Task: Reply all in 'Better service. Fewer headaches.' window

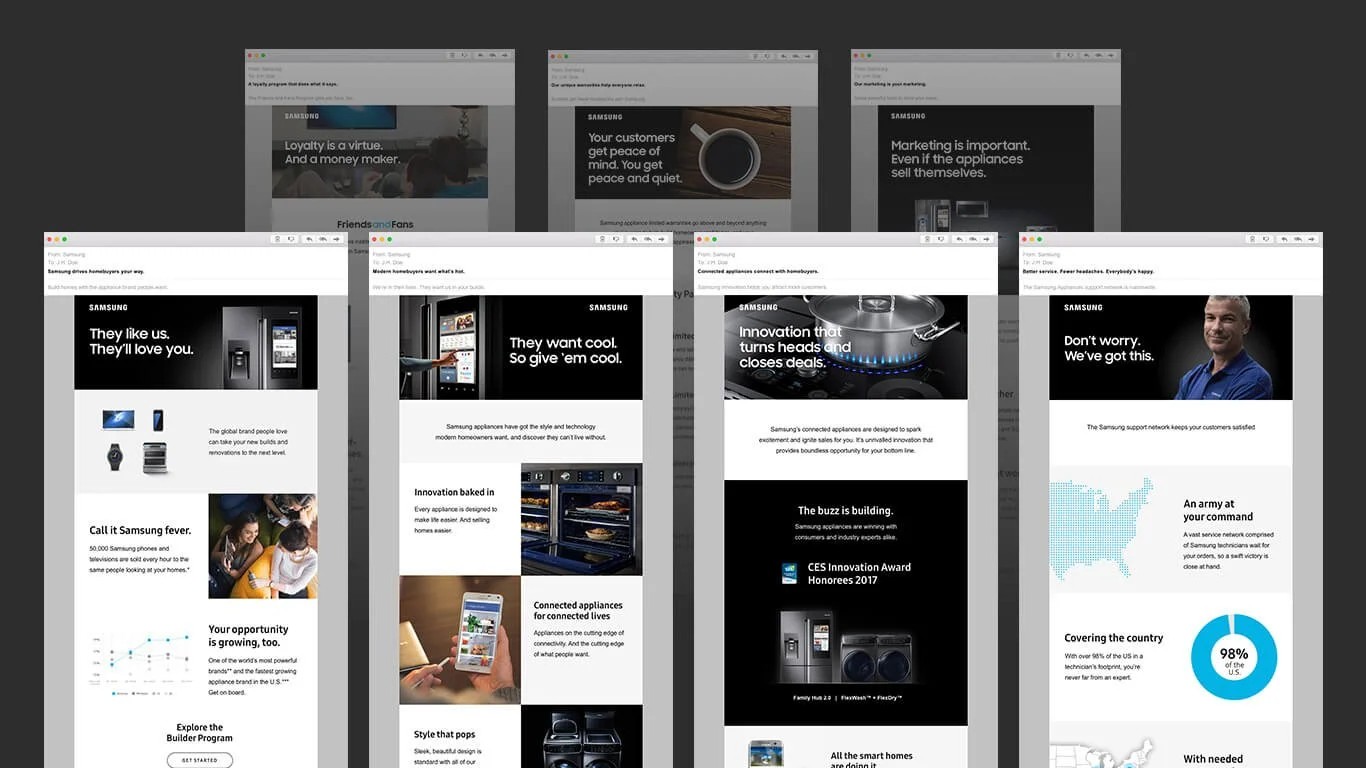Action: [1298, 239]
